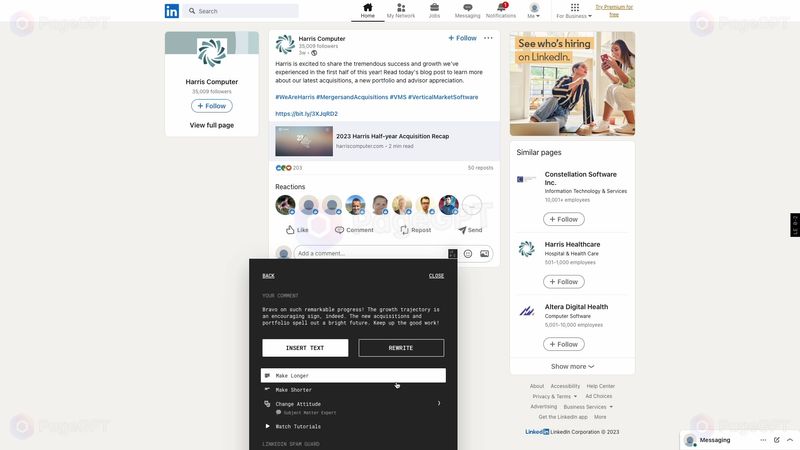
Task: Click the Try Premium for free link
Action: pyautogui.click(x=614, y=11)
